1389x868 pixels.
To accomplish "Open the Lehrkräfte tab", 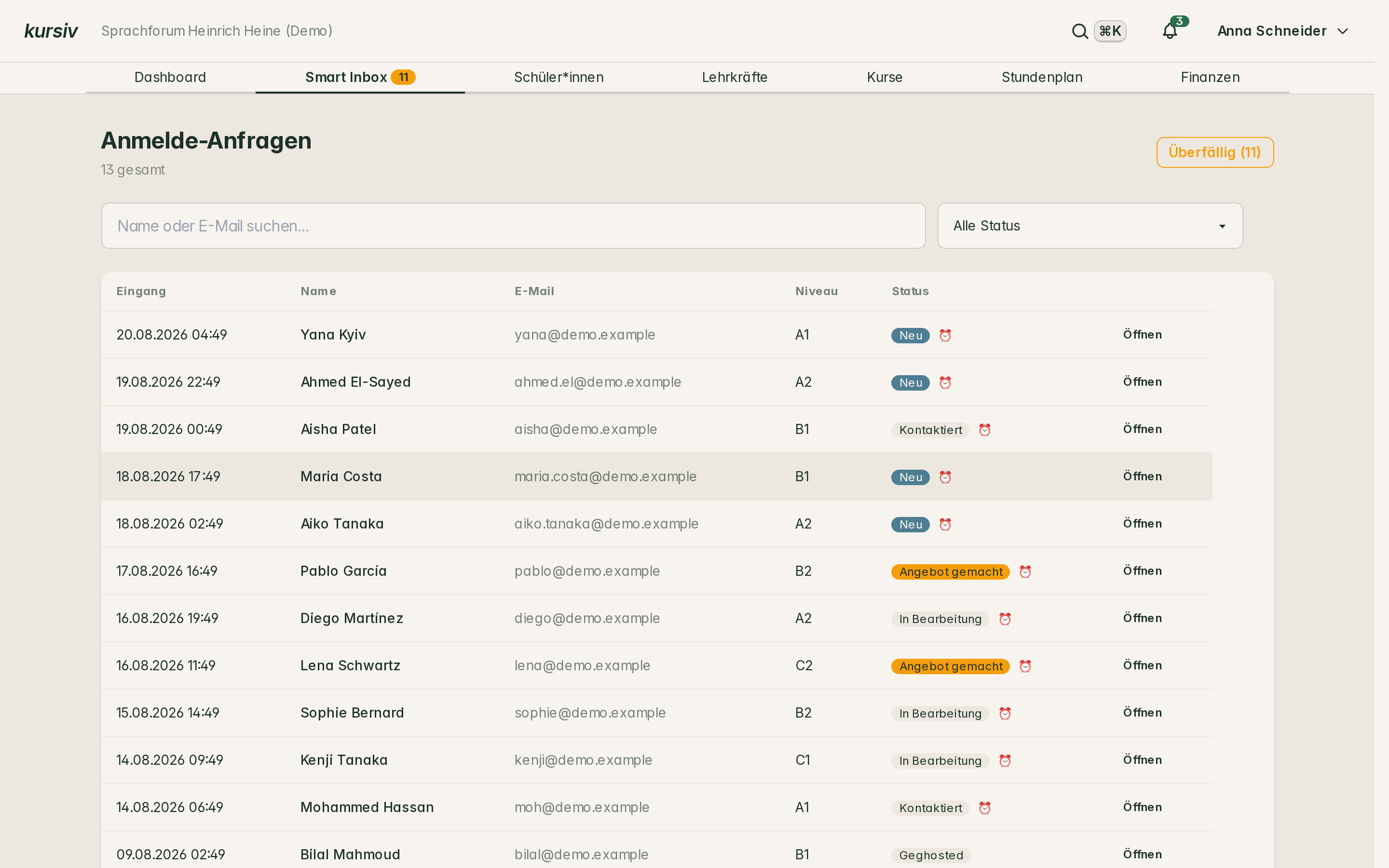I will click(x=735, y=78).
